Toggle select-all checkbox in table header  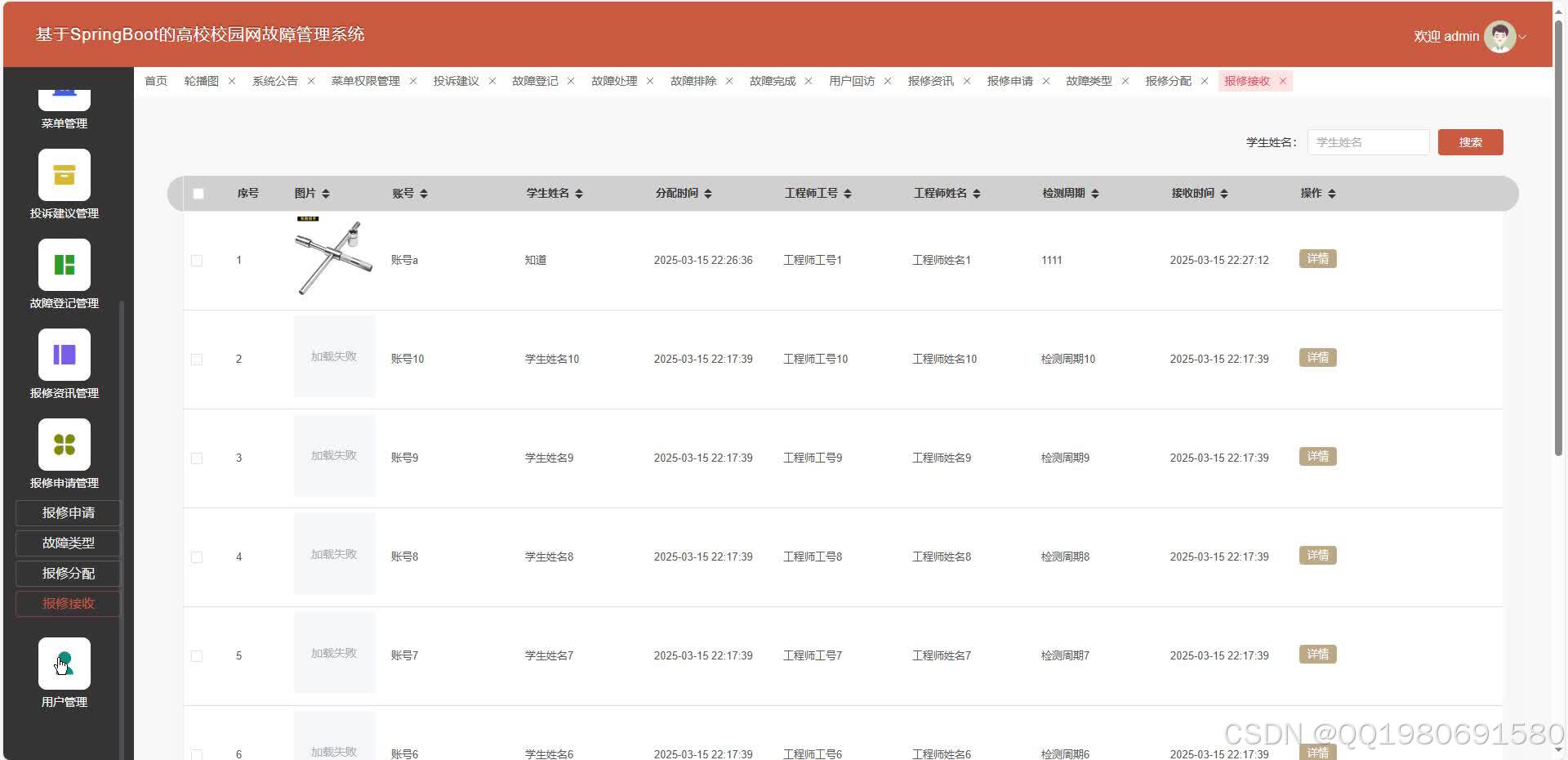pos(198,194)
